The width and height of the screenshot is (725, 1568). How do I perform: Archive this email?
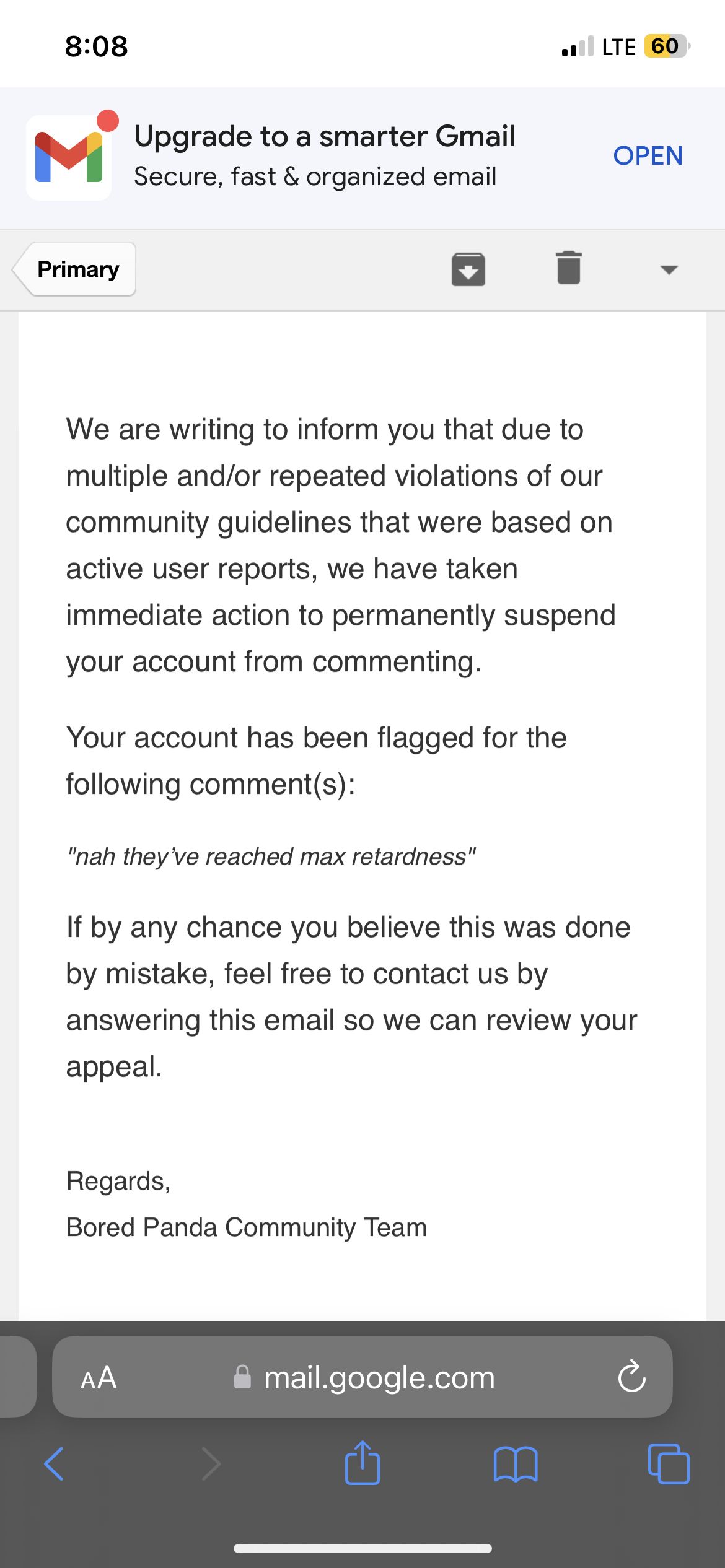tap(468, 269)
